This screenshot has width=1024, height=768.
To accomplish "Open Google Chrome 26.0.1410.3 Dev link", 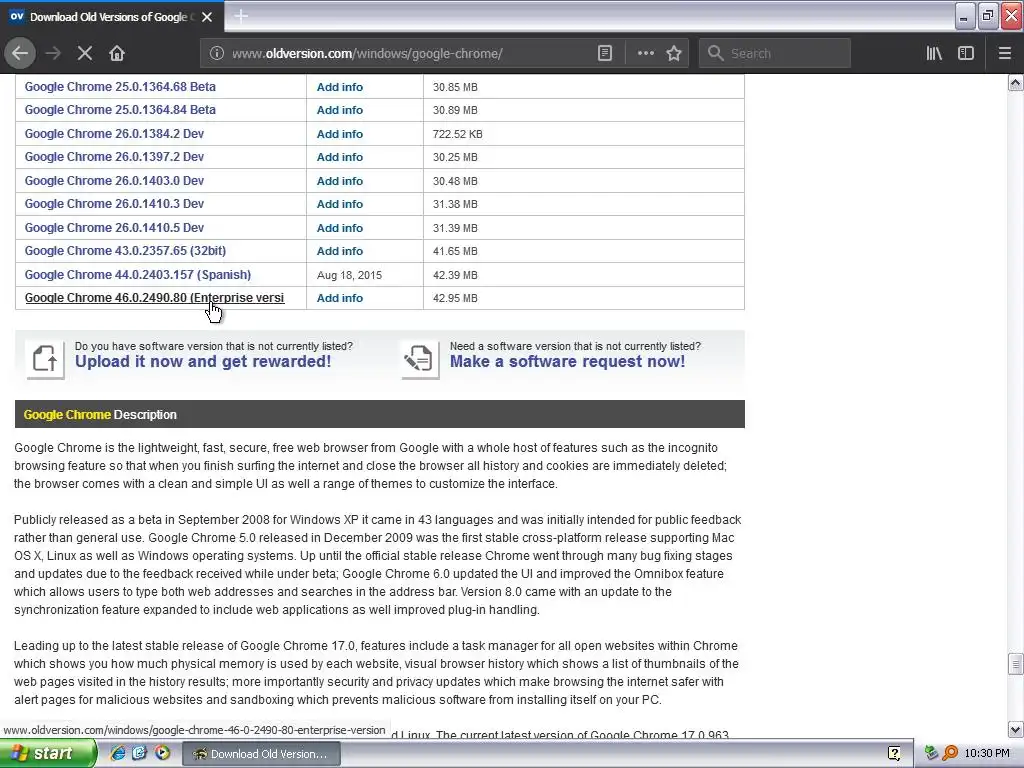I will click(x=114, y=204).
